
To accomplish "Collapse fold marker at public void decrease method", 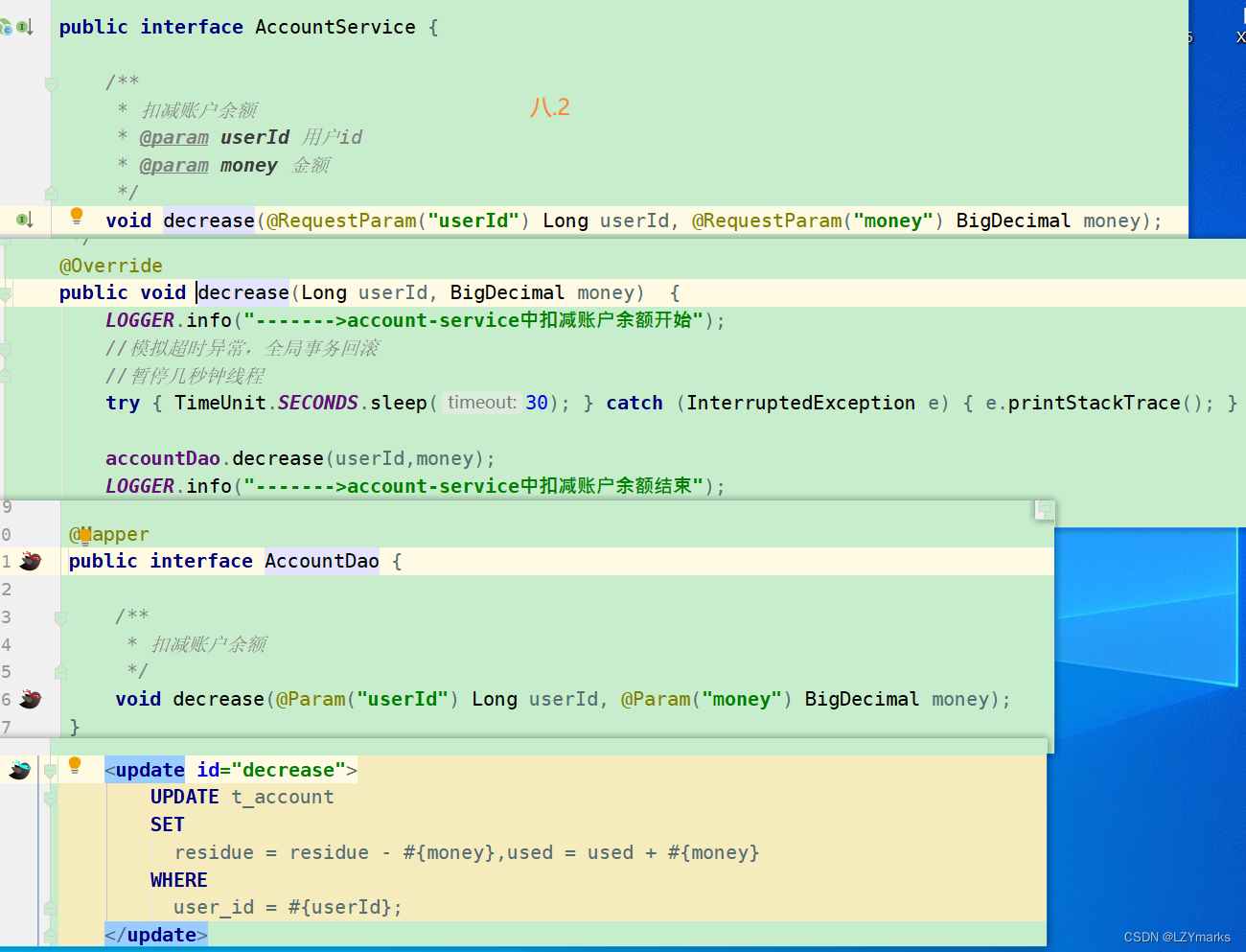I will click(5, 293).
